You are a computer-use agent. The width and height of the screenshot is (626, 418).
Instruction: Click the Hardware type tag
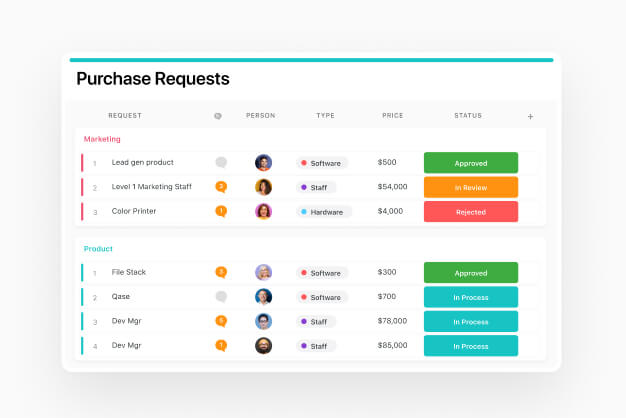tap(321, 212)
